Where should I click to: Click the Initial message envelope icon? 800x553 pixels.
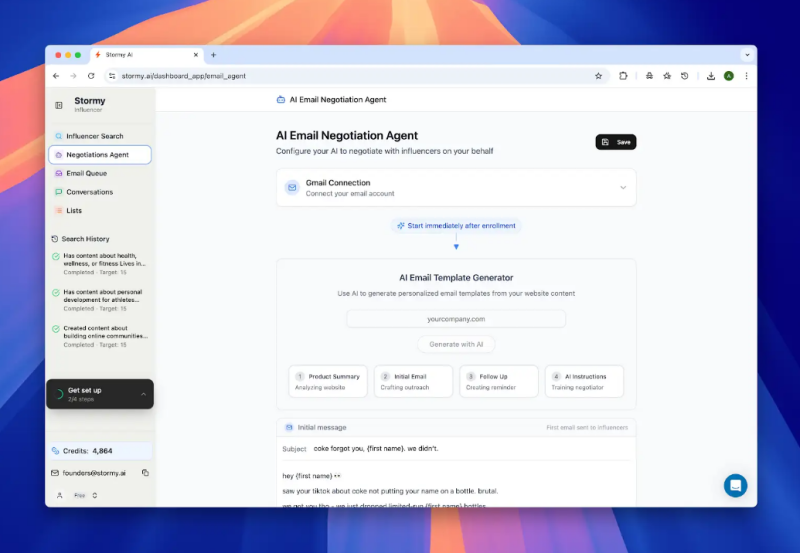tap(289, 428)
